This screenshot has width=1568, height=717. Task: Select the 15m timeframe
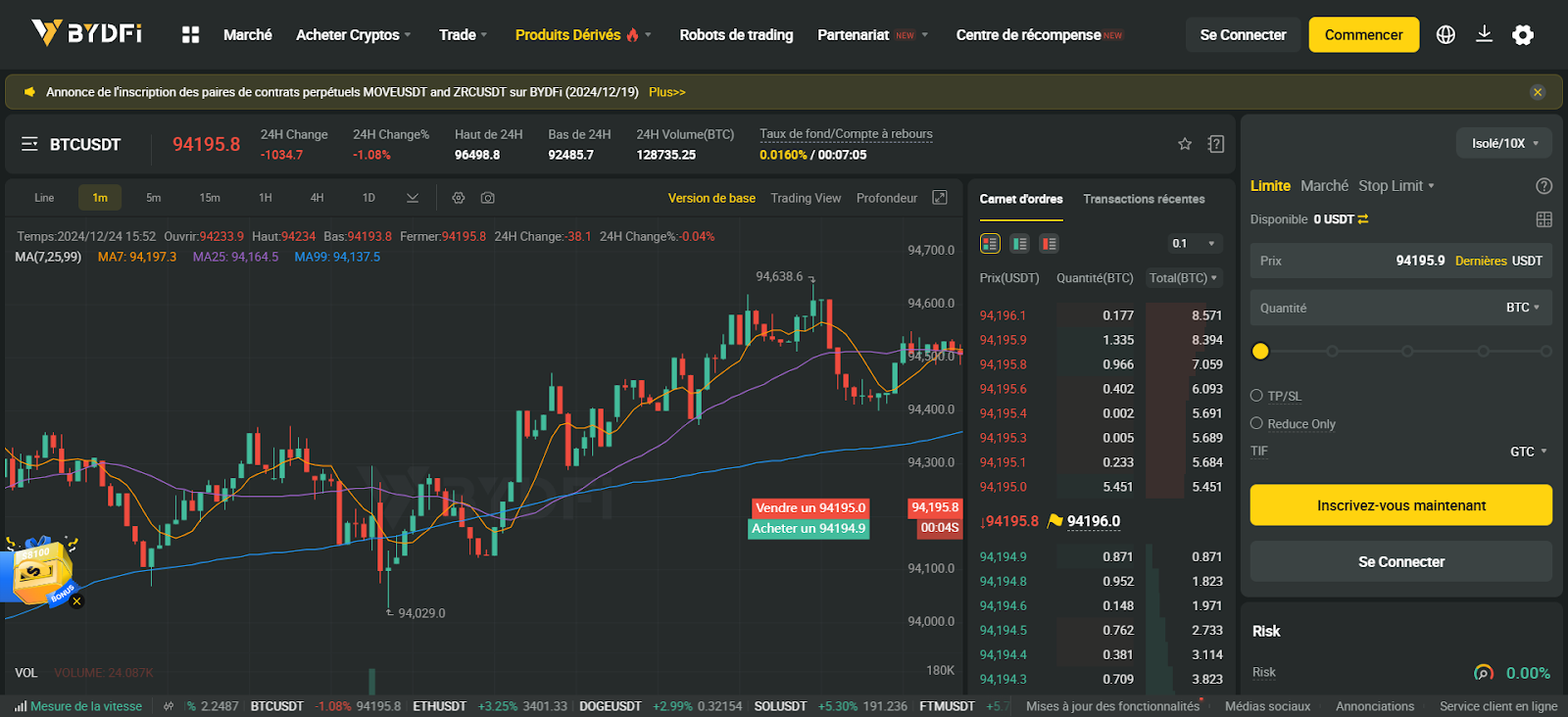210,198
